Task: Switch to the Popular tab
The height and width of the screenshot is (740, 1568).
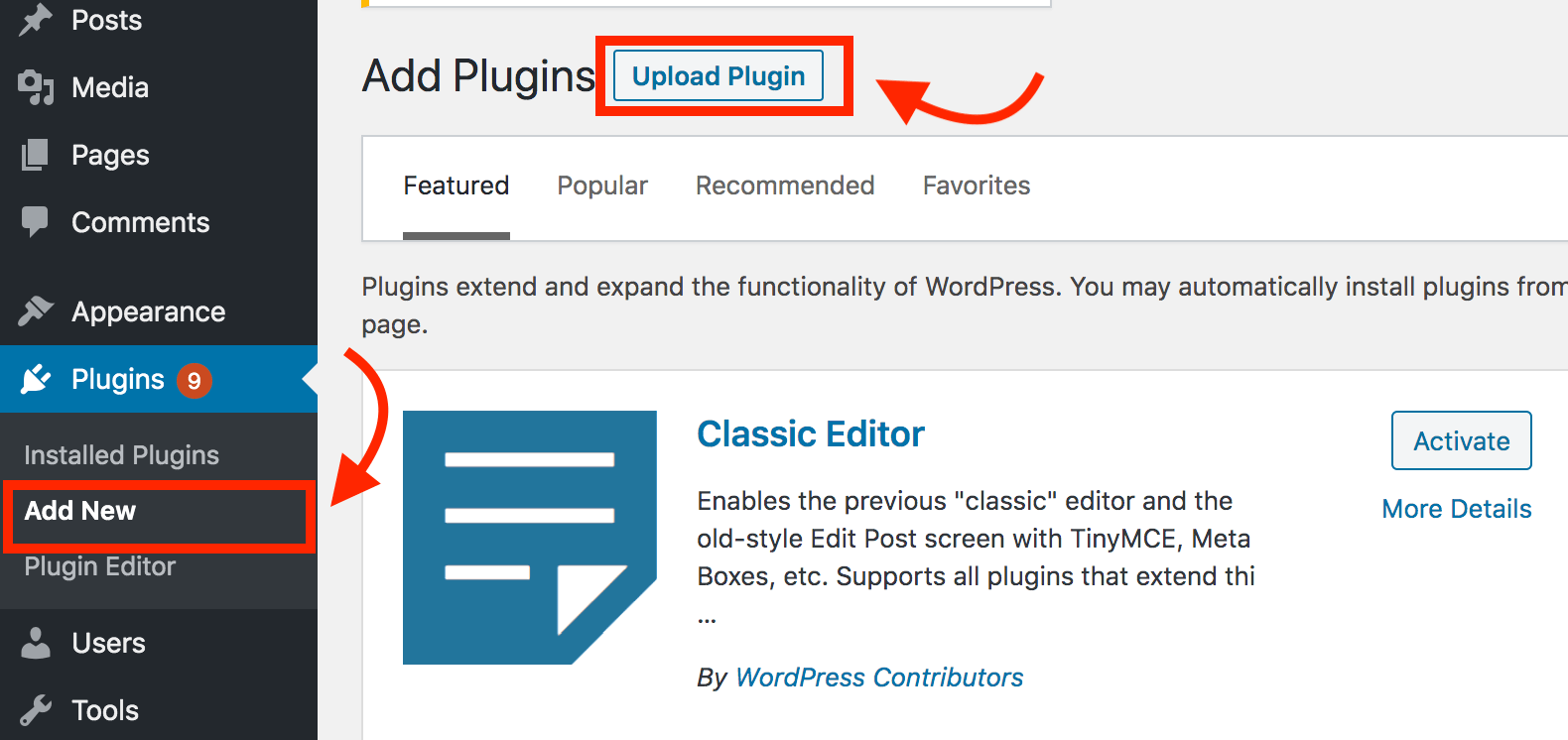Action: 602,185
